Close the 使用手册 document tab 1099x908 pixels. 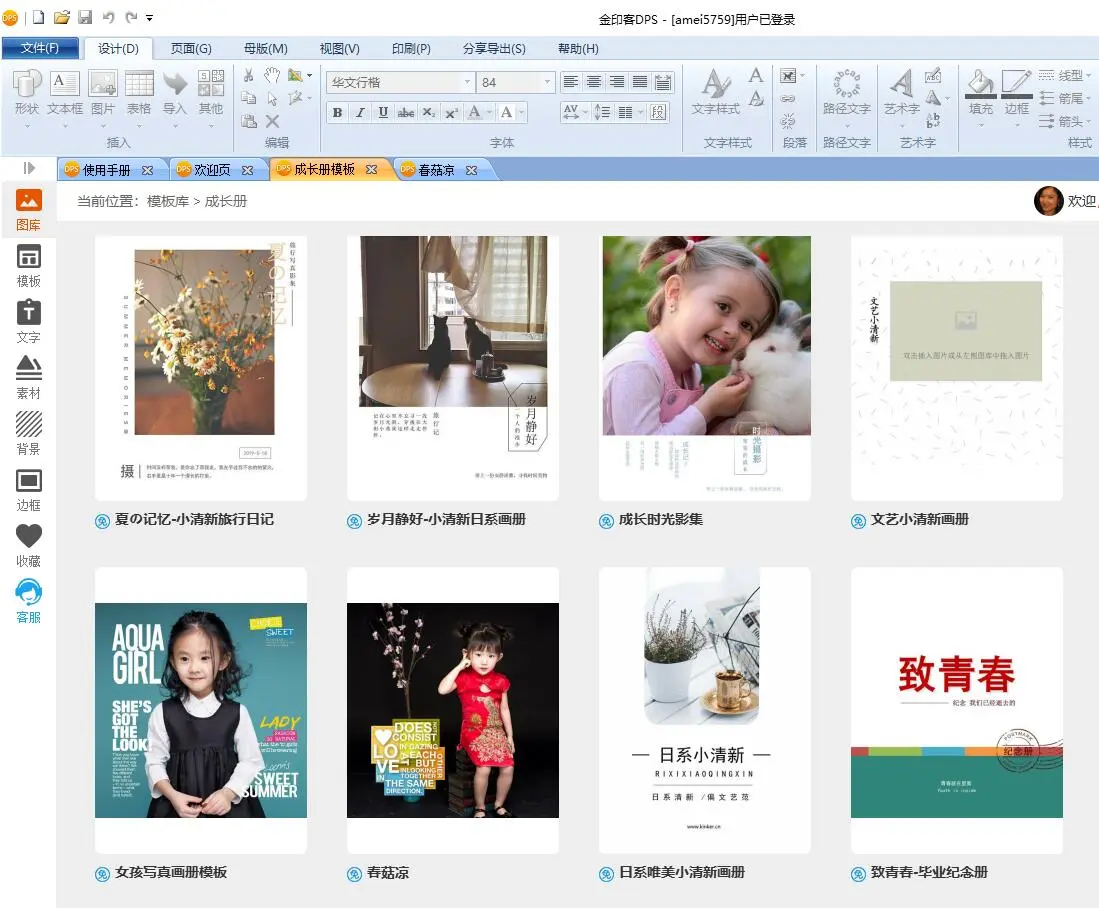pyautogui.click(x=148, y=170)
